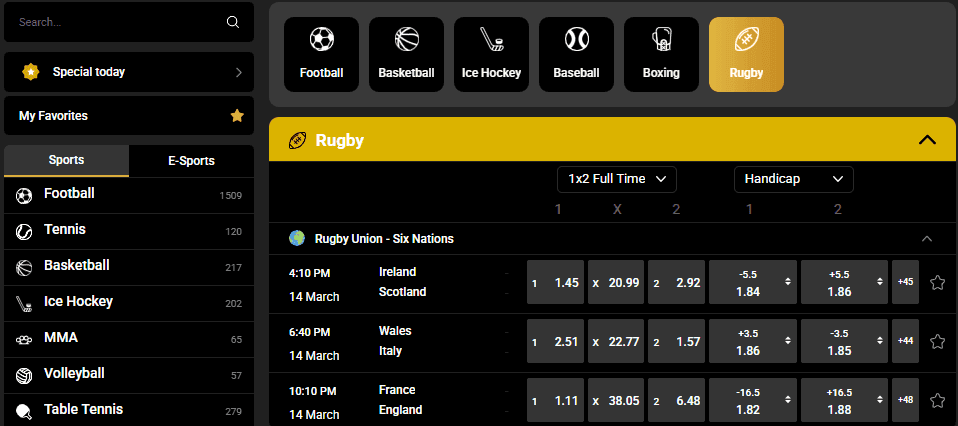The height and width of the screenshot is (426, 958).
Task: Click the Scotland team name
Action: (402, 292)
